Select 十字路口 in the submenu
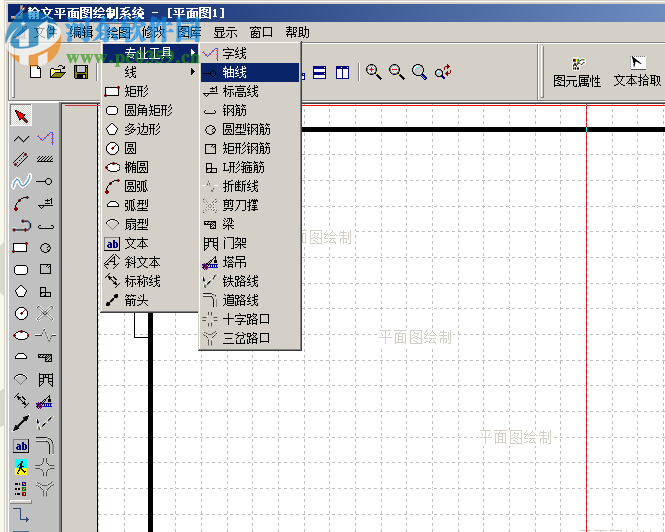 click(250, 319)
